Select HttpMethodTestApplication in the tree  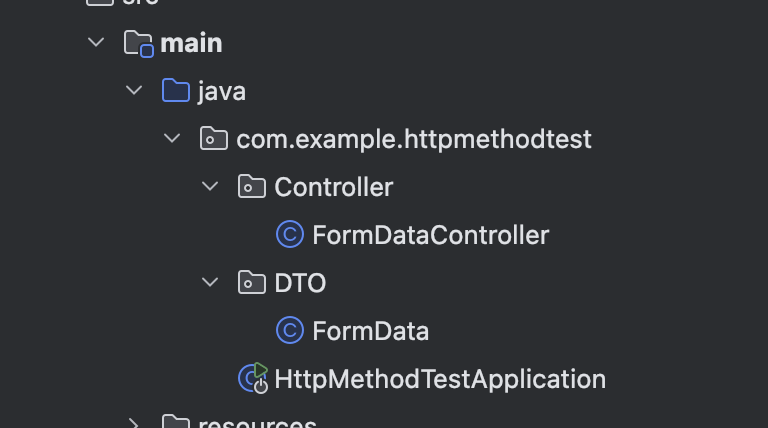440,380
